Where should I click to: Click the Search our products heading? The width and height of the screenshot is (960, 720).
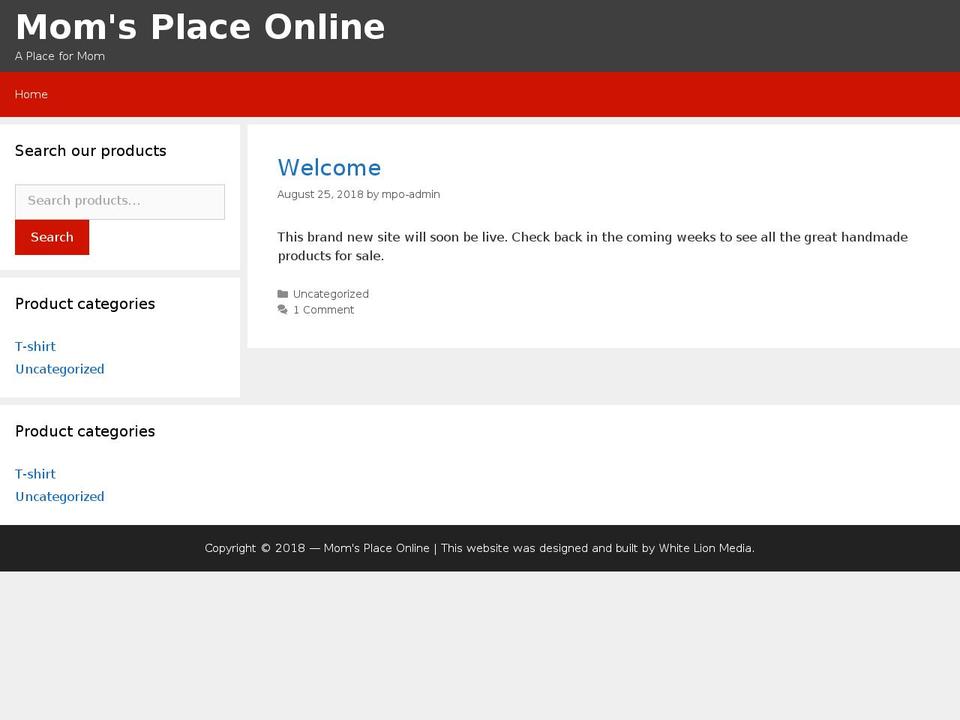tap(91, 151)
